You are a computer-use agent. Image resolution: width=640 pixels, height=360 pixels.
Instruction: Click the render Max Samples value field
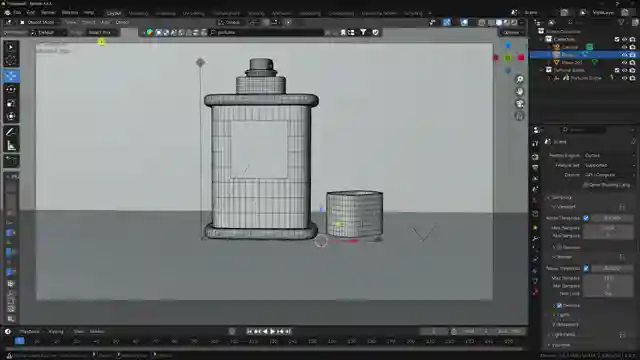click(608, 278)
